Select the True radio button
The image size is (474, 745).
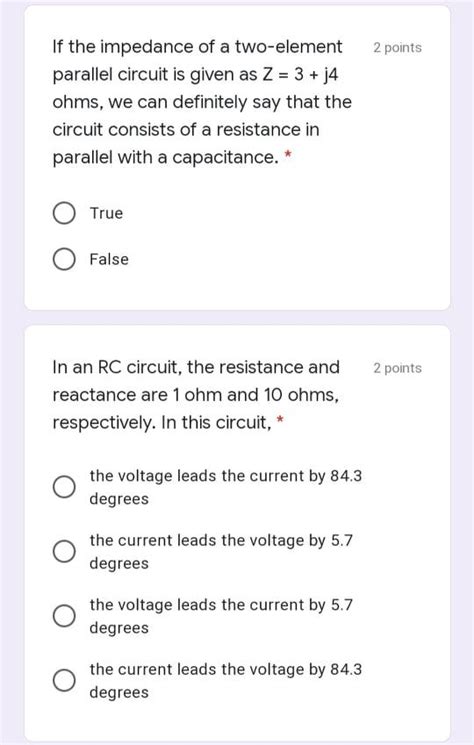point(64,213)
